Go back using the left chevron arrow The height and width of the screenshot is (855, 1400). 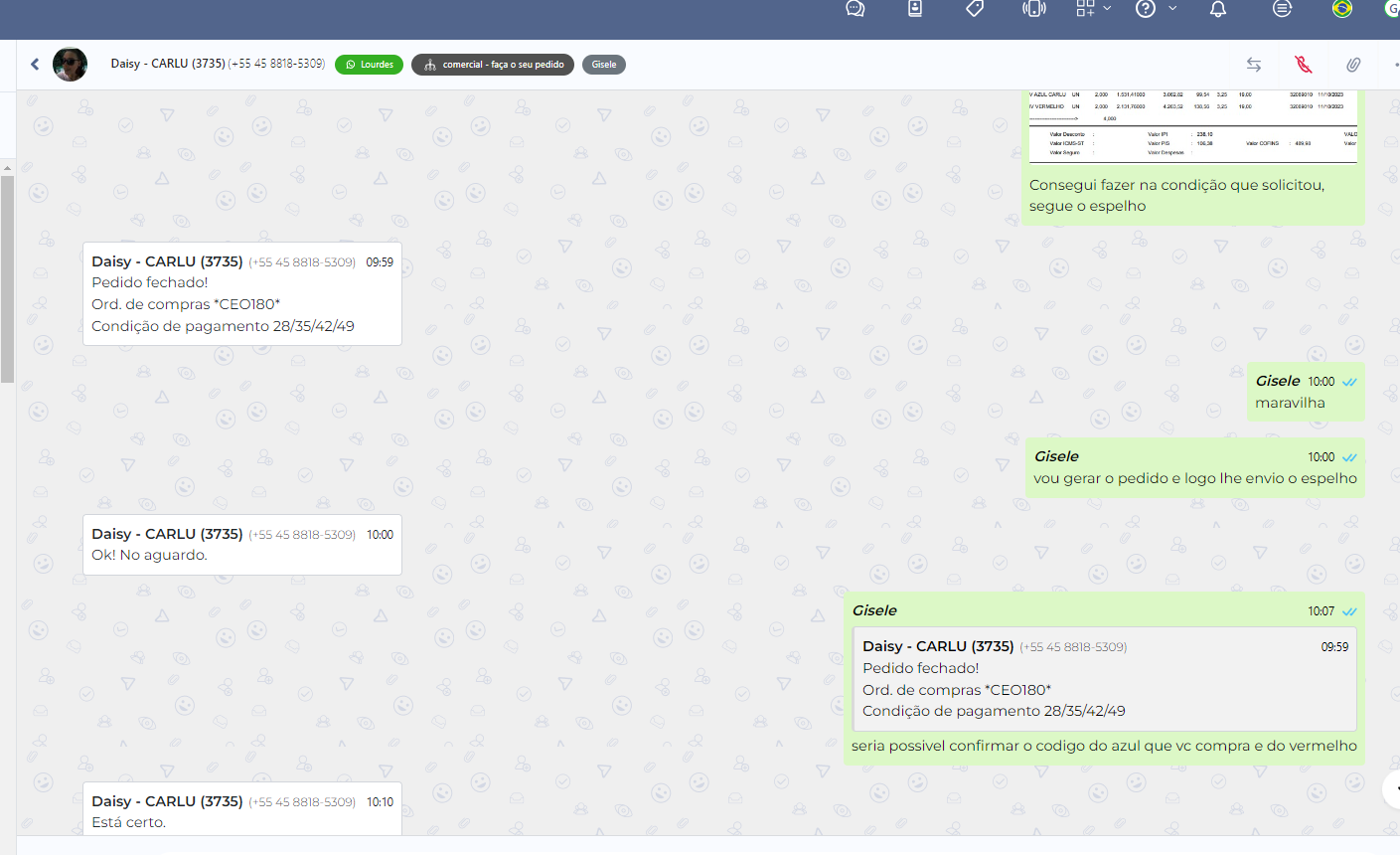click(x=35, y=65)
